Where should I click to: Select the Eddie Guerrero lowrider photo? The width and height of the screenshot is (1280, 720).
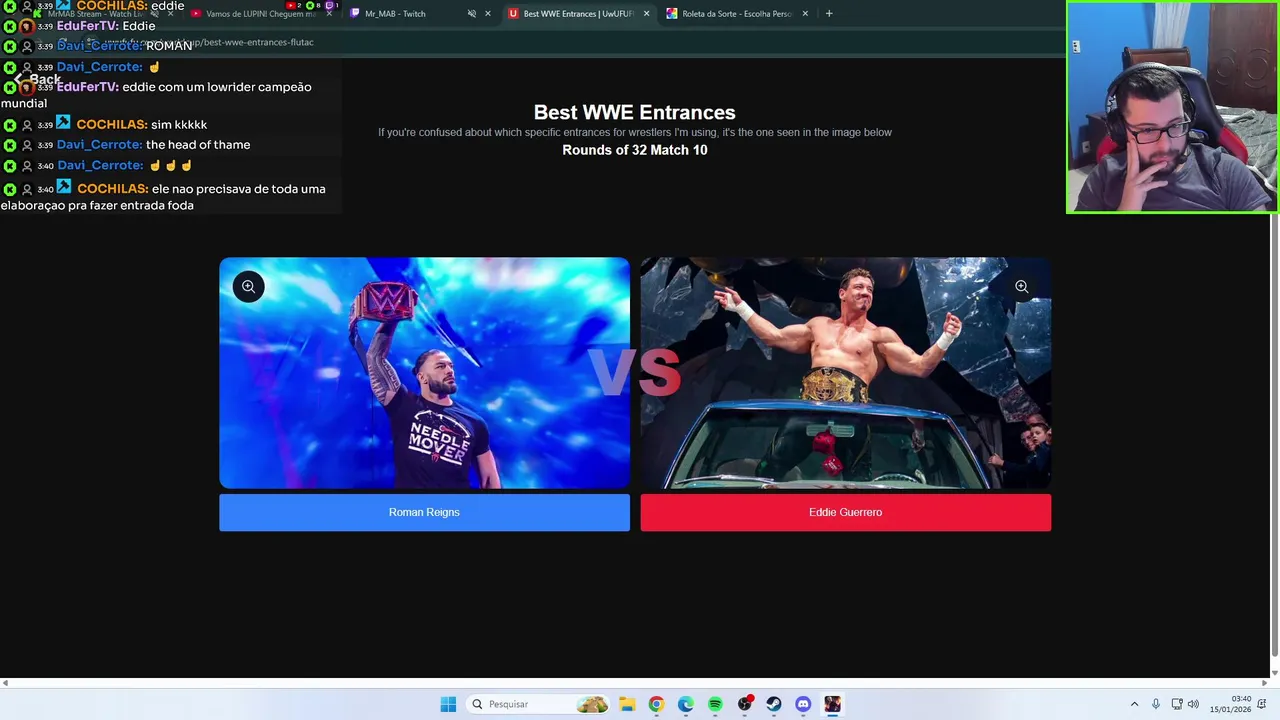coord(845,373)
